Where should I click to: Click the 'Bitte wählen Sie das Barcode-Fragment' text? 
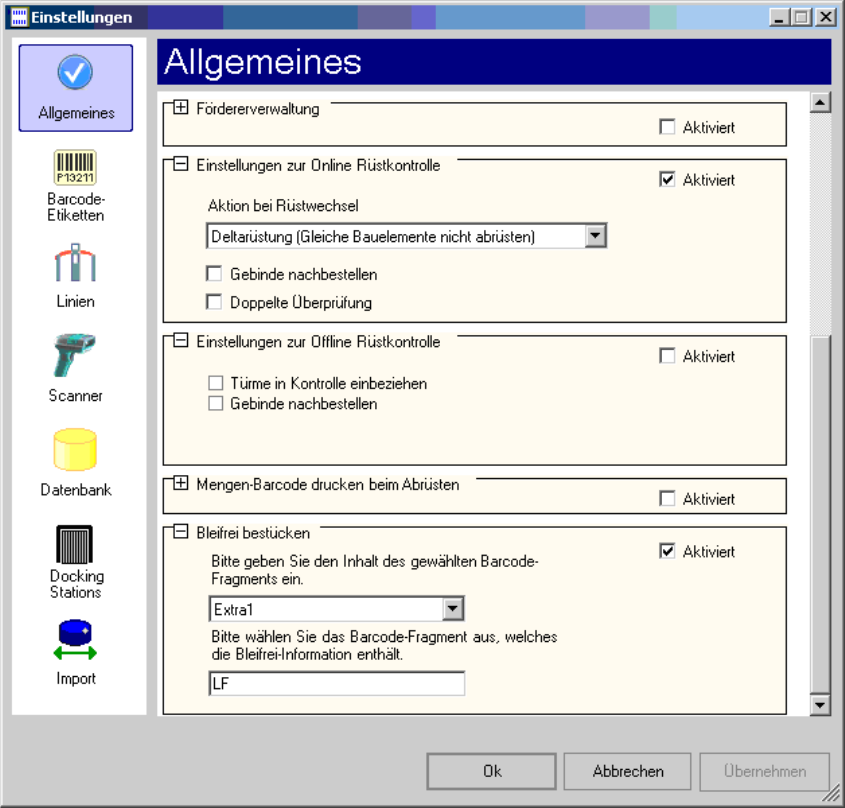pos(384,645)
